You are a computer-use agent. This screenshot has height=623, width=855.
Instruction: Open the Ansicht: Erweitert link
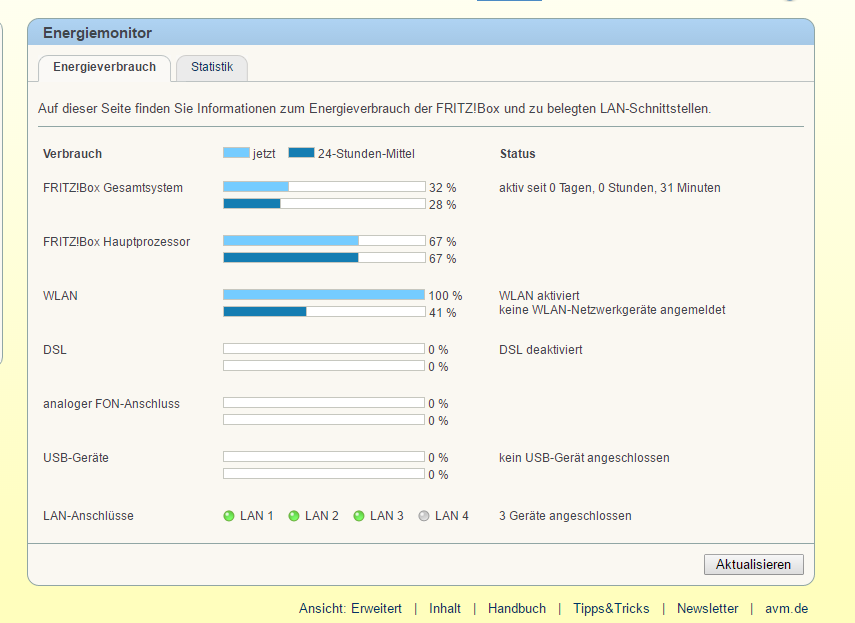350,608
